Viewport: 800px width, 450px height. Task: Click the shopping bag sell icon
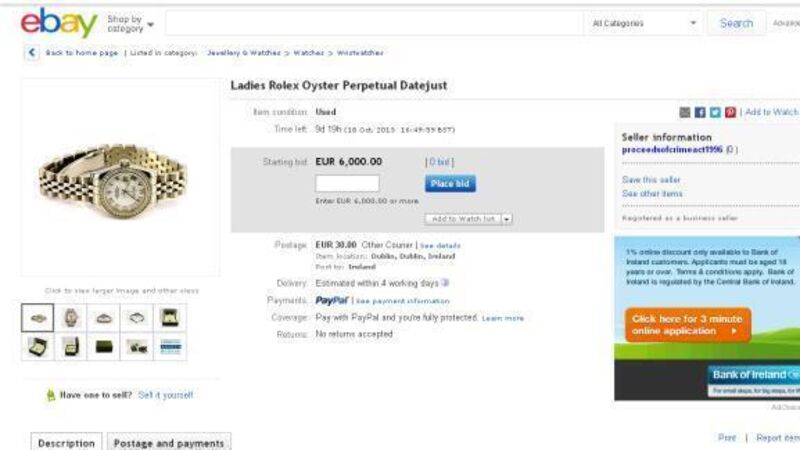[50, 396]
